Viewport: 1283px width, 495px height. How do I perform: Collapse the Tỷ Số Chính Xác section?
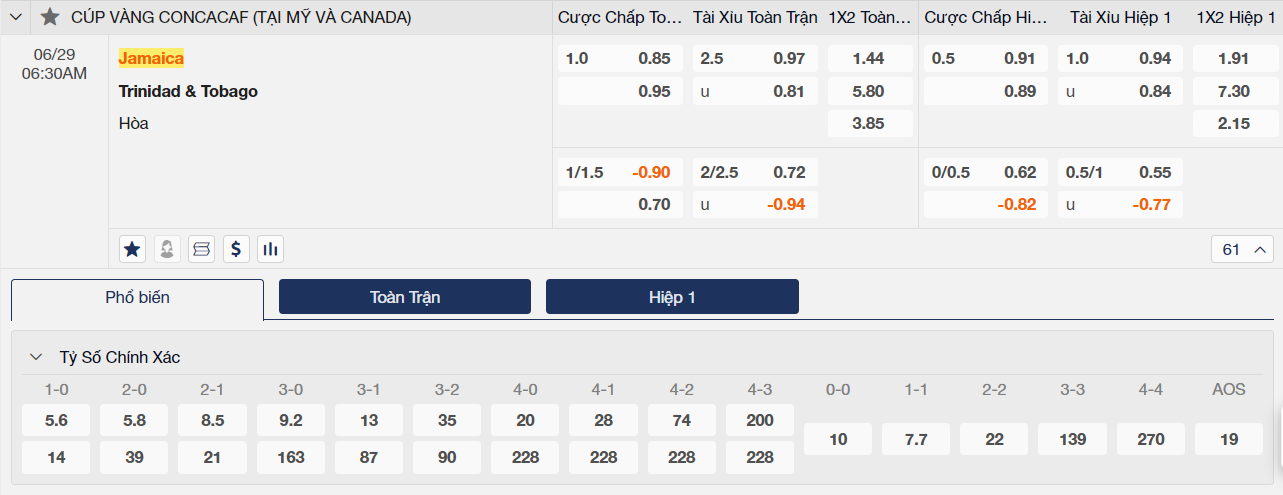(36, 357)
